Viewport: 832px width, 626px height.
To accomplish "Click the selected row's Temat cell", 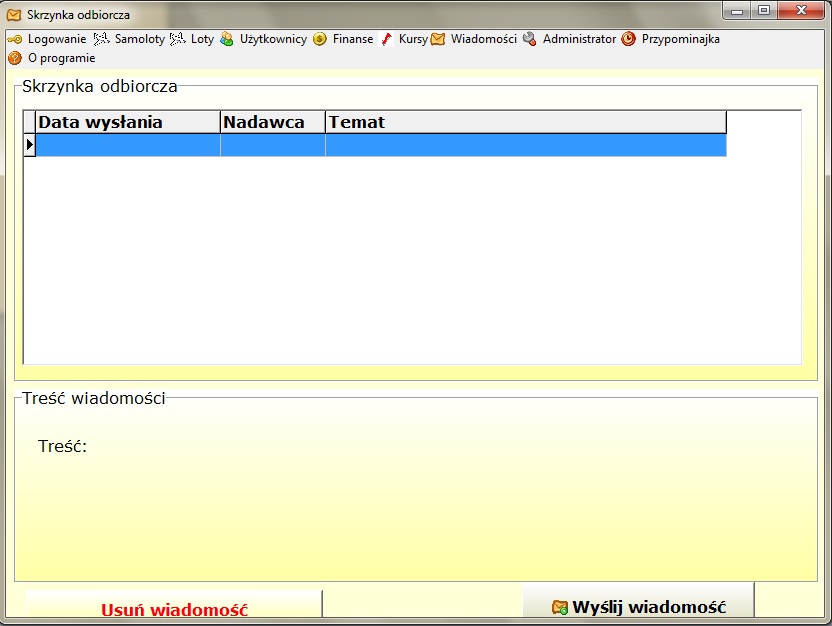I will pos(526,145).
